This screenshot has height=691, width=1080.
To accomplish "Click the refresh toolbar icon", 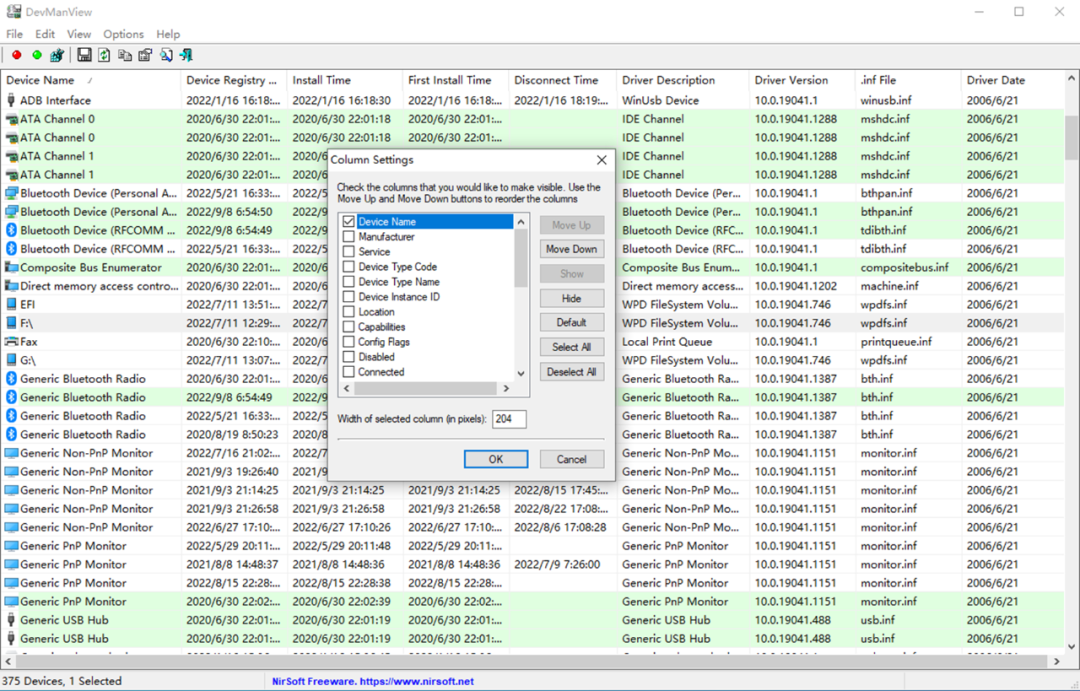I will (104, 55).
